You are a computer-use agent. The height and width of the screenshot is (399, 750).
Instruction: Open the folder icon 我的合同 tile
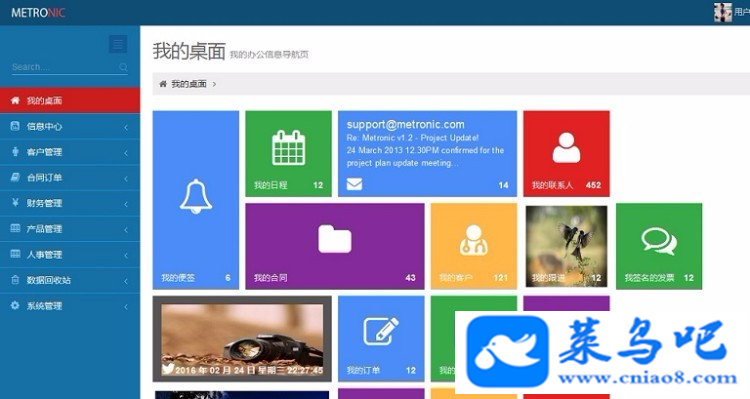(x=335, y=246)
